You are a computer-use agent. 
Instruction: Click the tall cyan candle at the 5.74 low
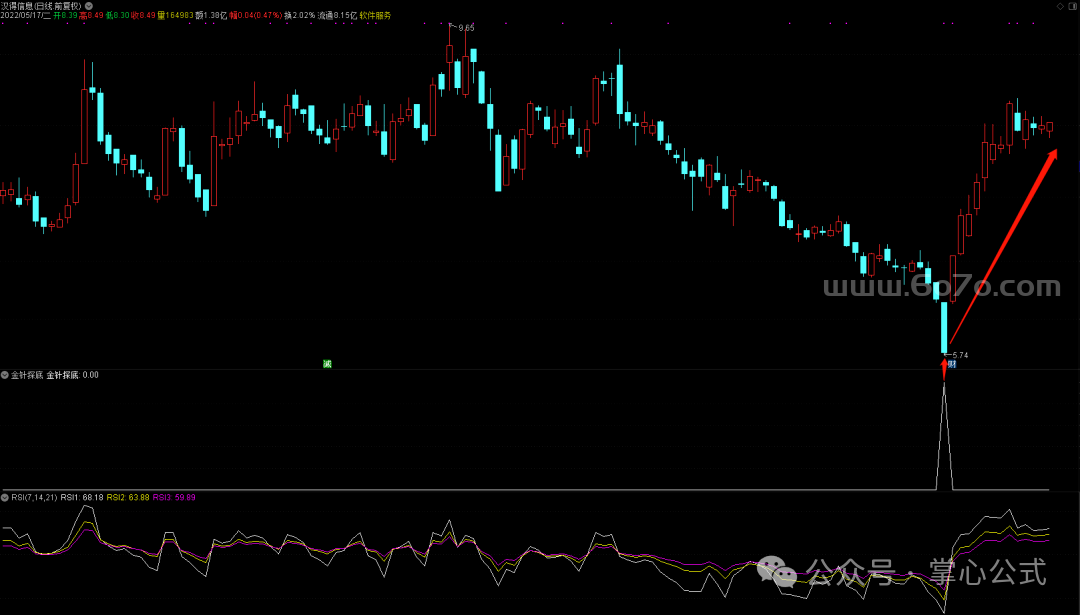(x=943, y=327)
